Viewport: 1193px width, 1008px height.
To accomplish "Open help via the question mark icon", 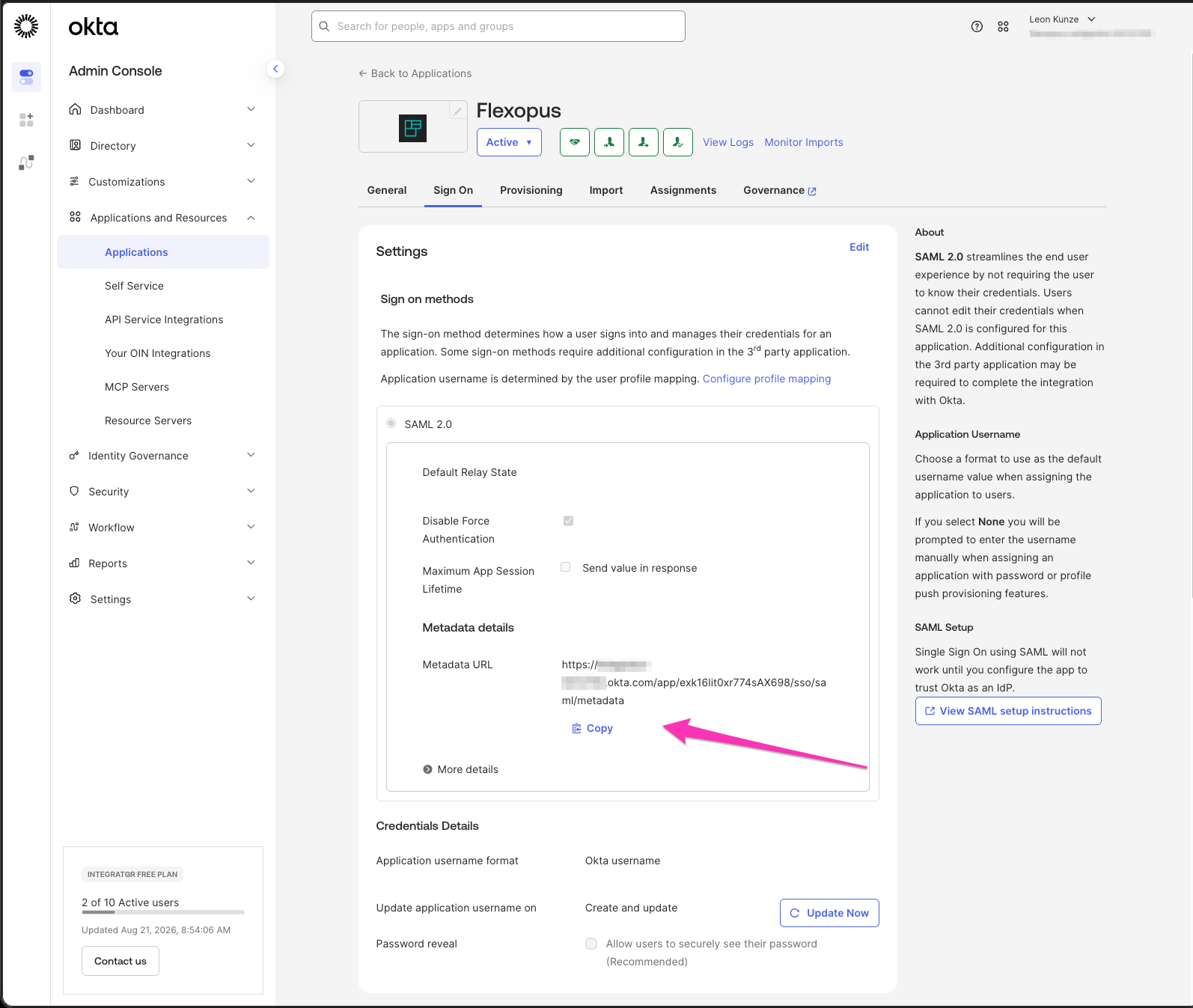I will click(x=977, y=26).
